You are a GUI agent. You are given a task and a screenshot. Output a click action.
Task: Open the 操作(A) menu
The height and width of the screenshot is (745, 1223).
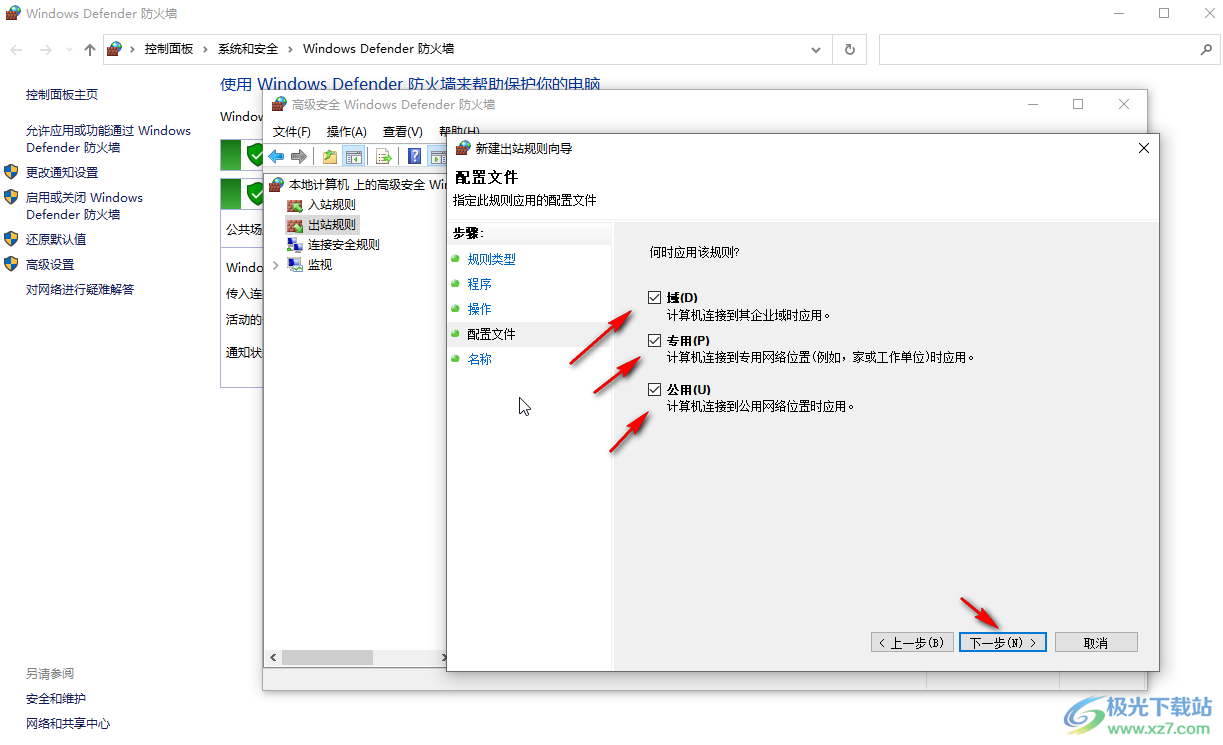click(347, 132)
